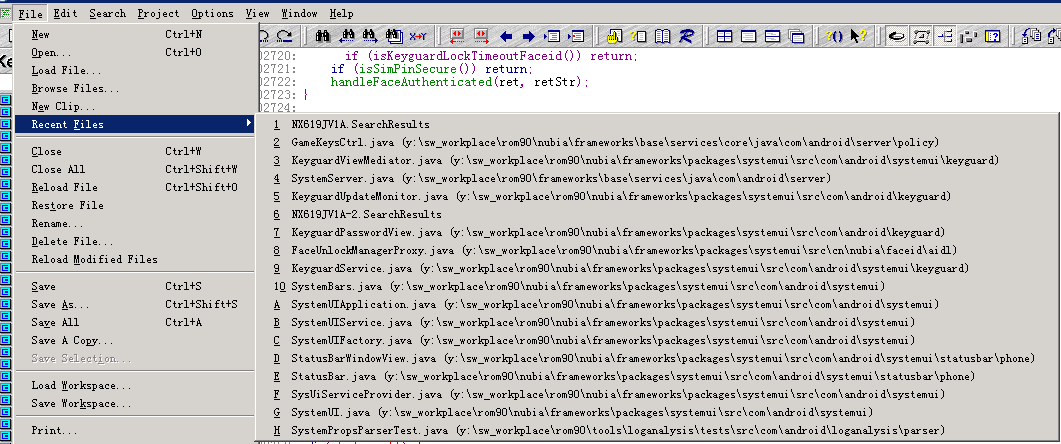Click the red-marked jump list icon
This screenshot has width=1061, height=444.
tap(577, 36)
